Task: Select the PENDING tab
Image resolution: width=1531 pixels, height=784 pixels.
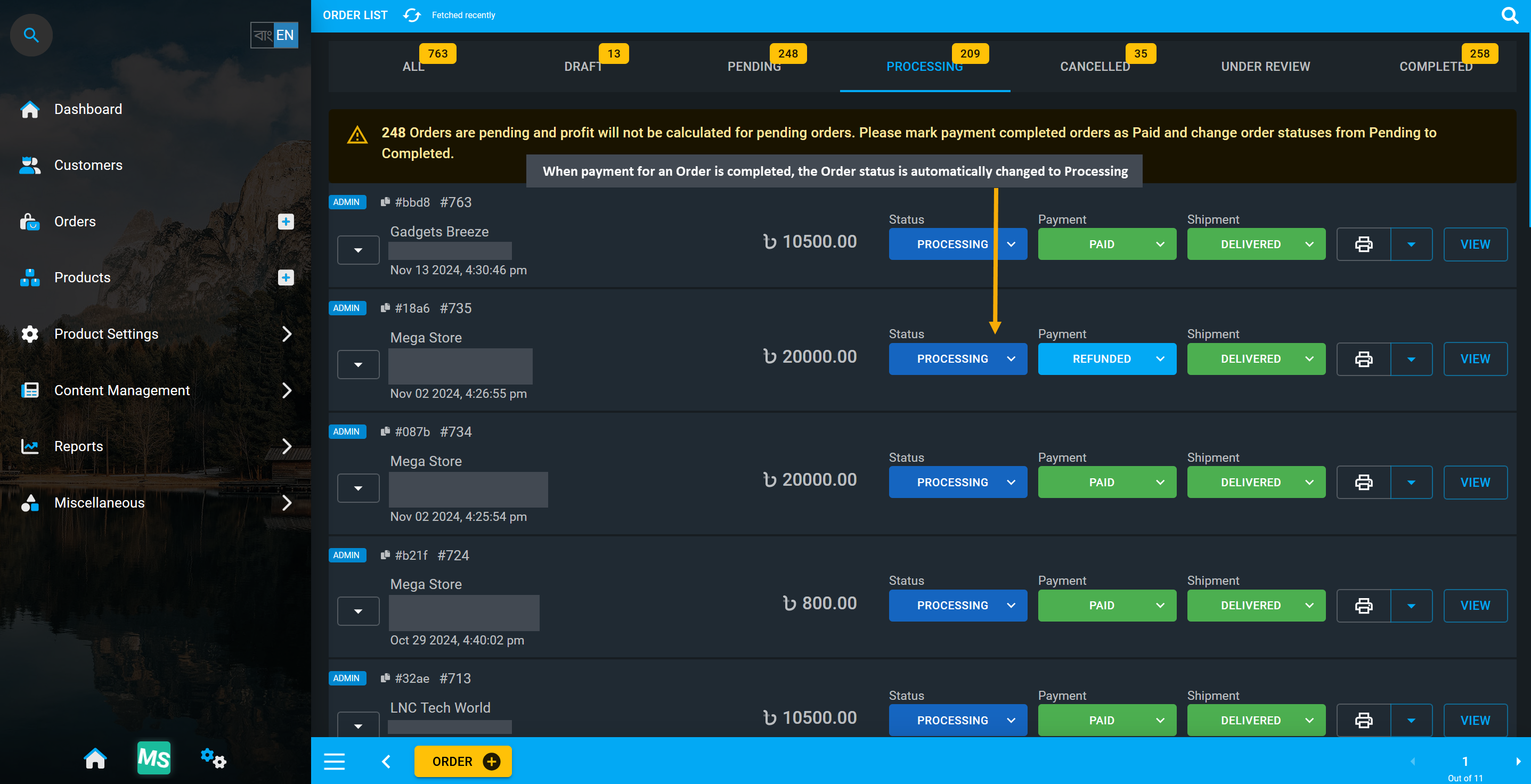Action: coord(754,65)
